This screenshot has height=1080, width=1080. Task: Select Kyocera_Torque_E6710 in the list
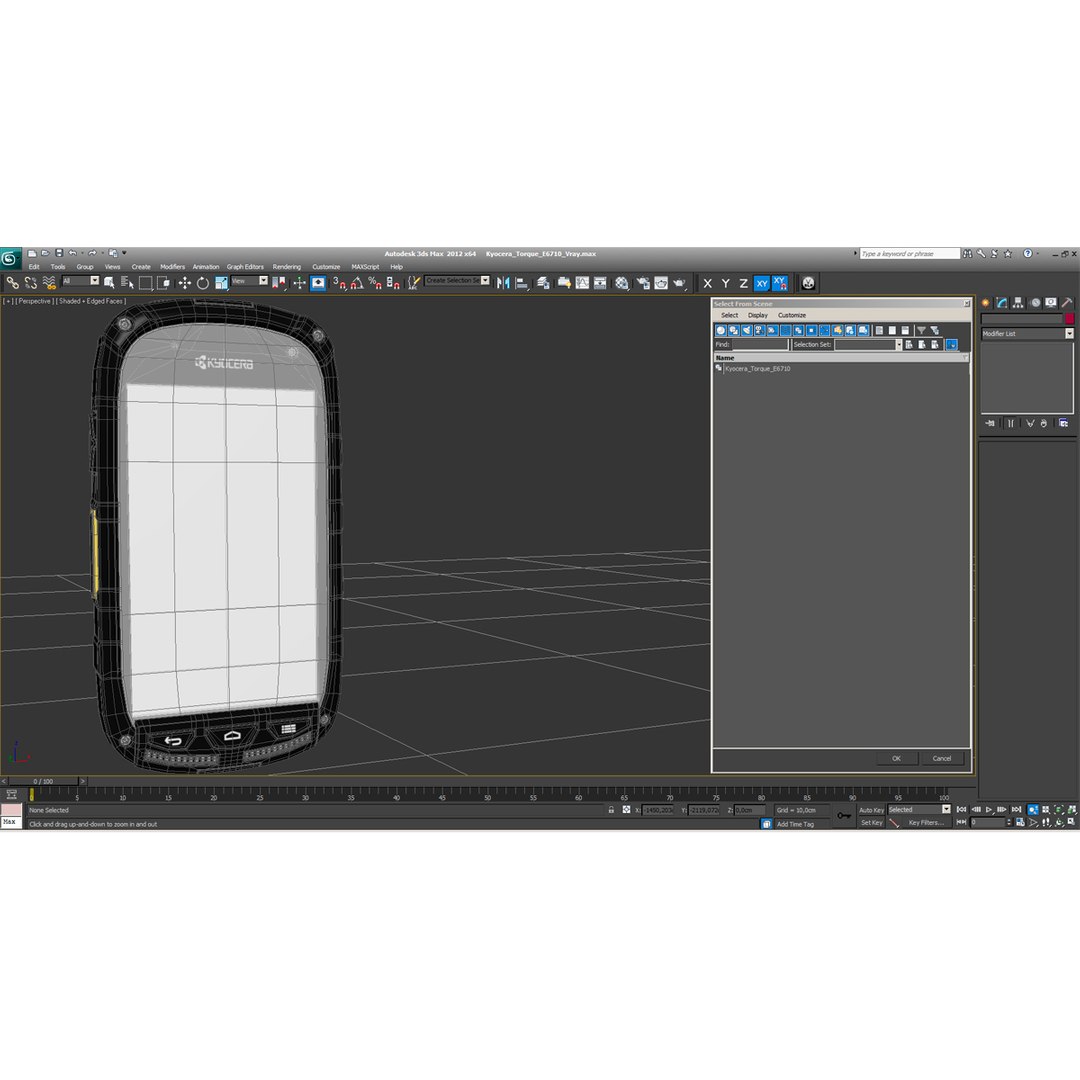coord(757,369)
